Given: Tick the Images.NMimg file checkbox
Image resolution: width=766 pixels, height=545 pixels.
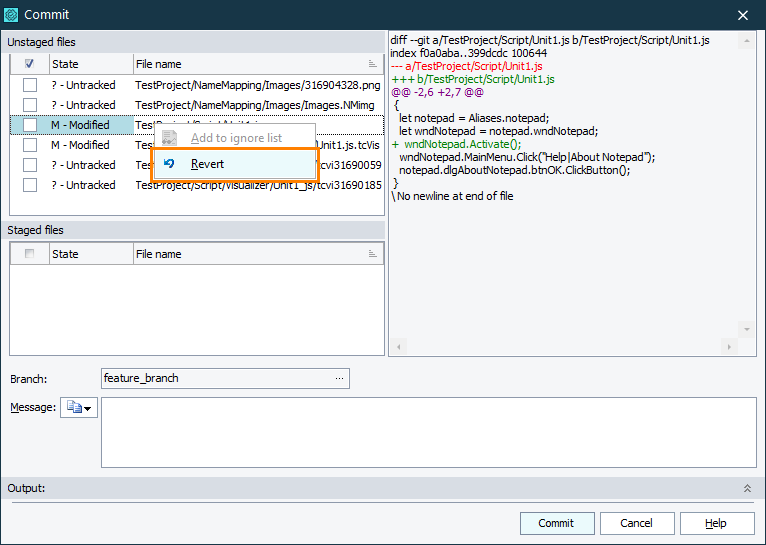Looking at the screenshot, I should 30,105.
